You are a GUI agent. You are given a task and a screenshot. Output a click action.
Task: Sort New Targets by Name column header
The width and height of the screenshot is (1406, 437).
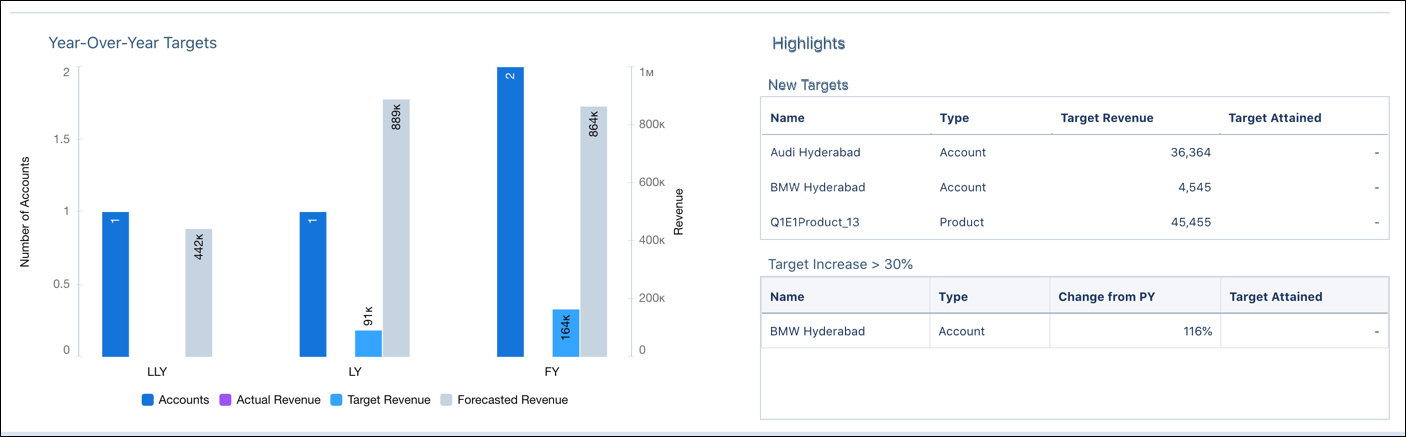click(788, 118)
